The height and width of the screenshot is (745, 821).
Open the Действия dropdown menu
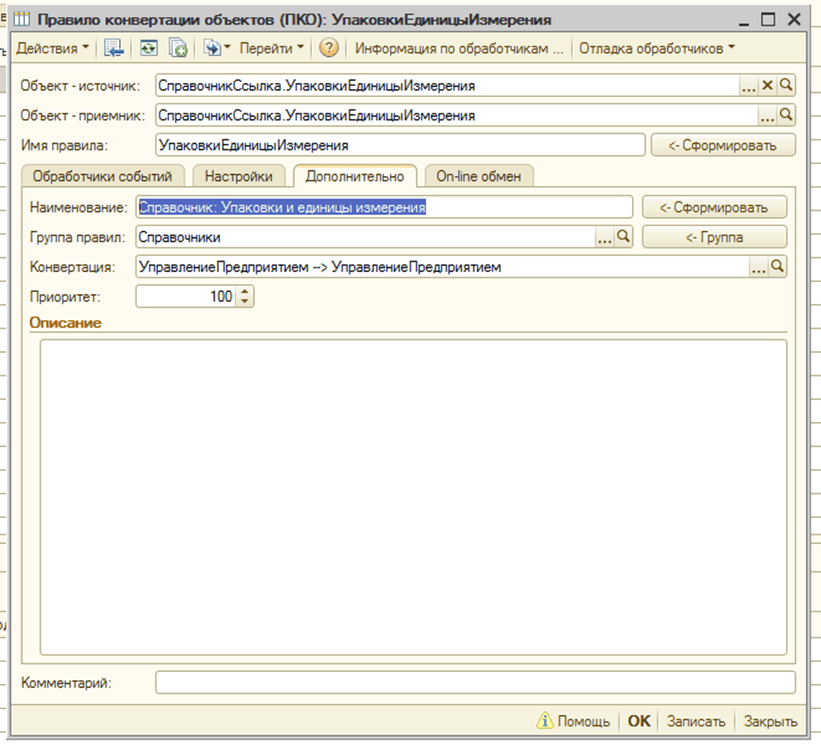(52, 48)
